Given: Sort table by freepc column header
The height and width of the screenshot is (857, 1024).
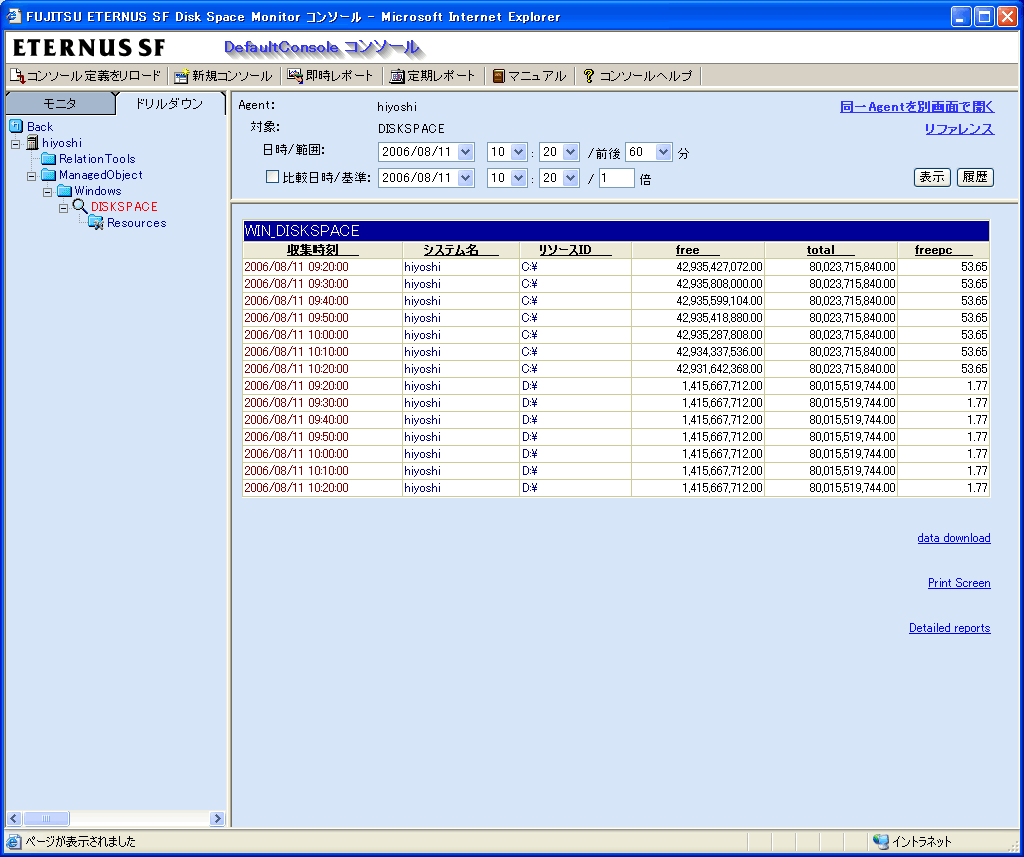Looking at the screenshot, I should (943, 250).
